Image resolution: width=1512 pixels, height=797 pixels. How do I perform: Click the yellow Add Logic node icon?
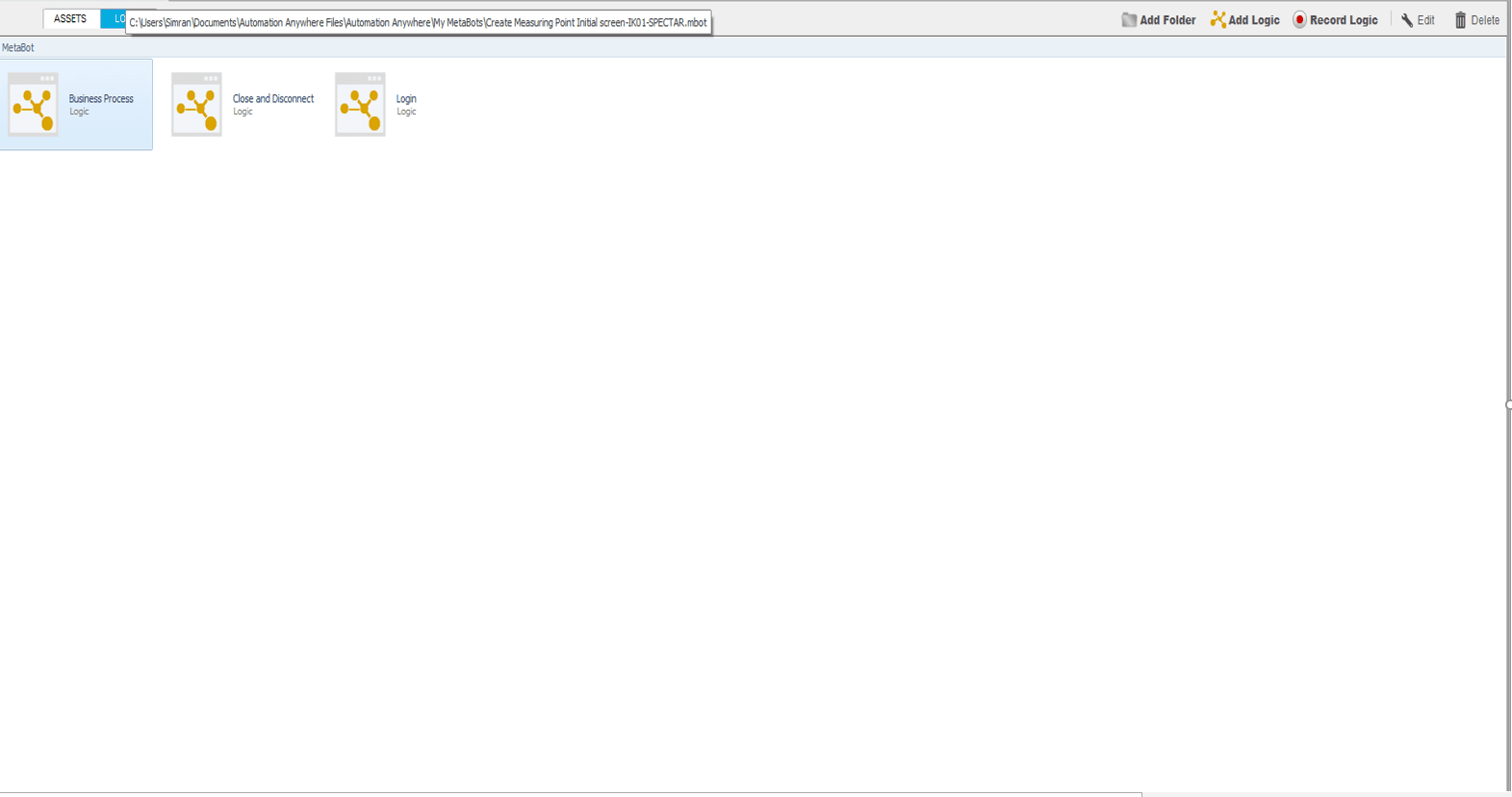[x=1218, y=19]
